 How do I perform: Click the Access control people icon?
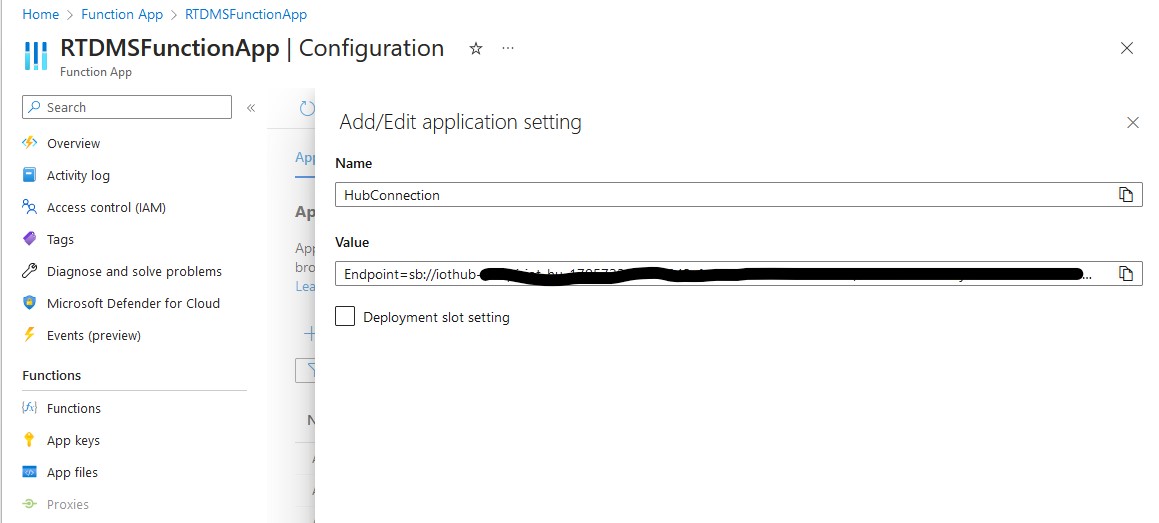click(x=30, y=207)
